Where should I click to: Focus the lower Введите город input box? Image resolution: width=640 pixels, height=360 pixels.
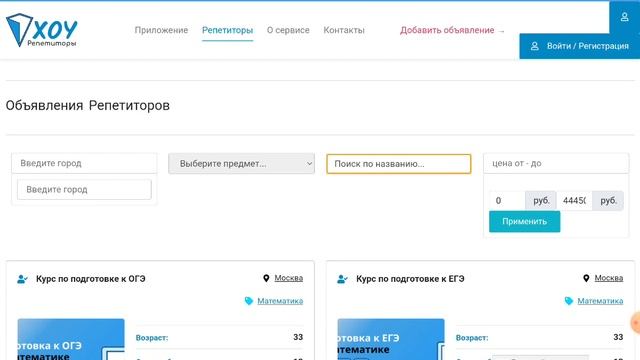(x=84, y=189)
